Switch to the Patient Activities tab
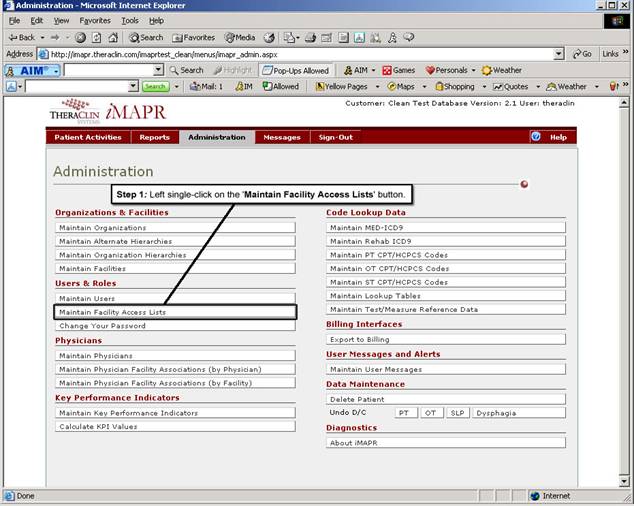This screenshot has height=506, width=634. point(88,138)
